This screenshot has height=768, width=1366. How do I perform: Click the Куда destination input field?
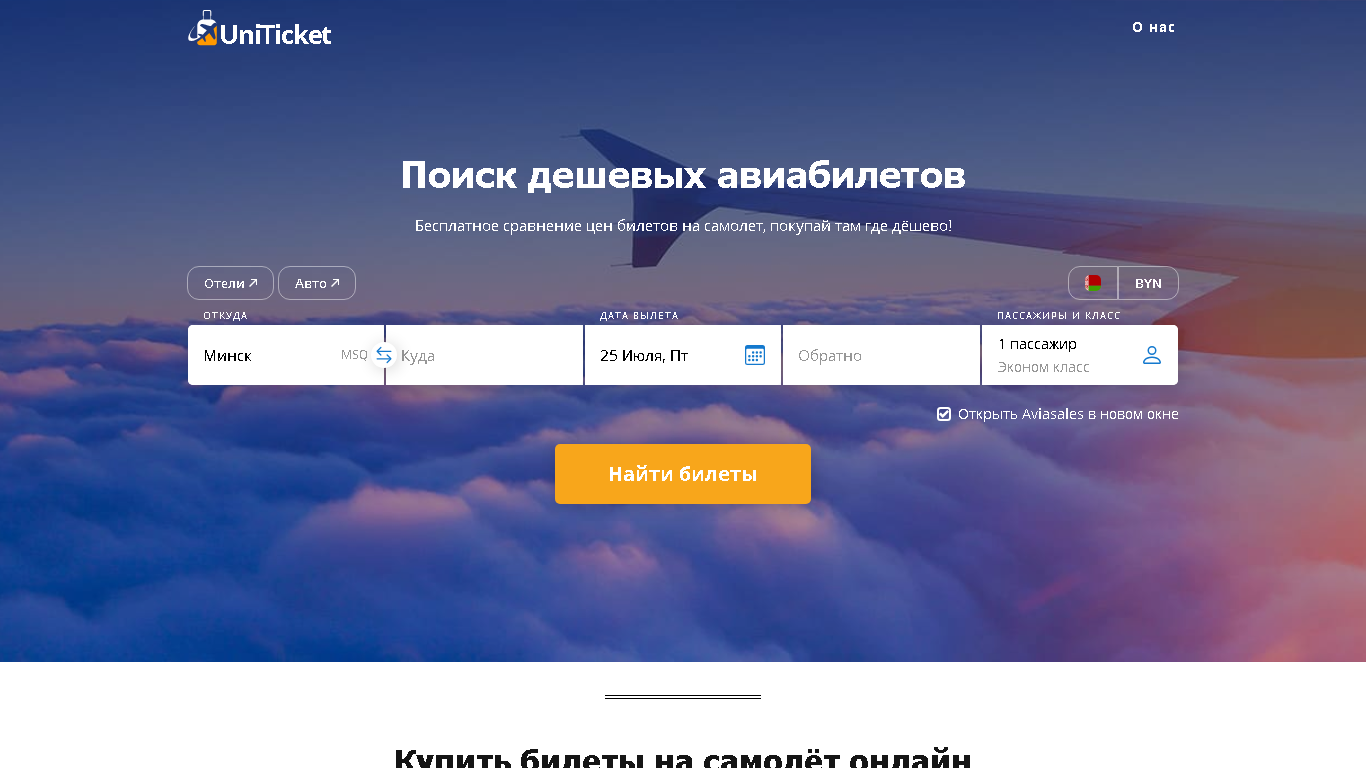tap(484, 355)
